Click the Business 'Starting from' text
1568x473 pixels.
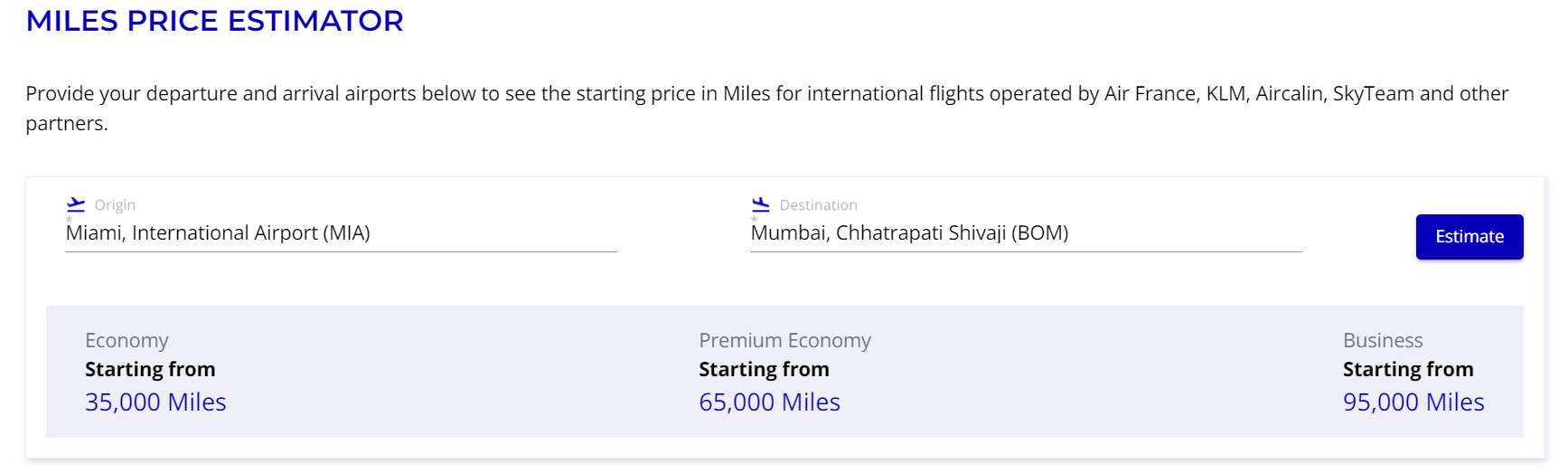click(x=1408, y=369)
